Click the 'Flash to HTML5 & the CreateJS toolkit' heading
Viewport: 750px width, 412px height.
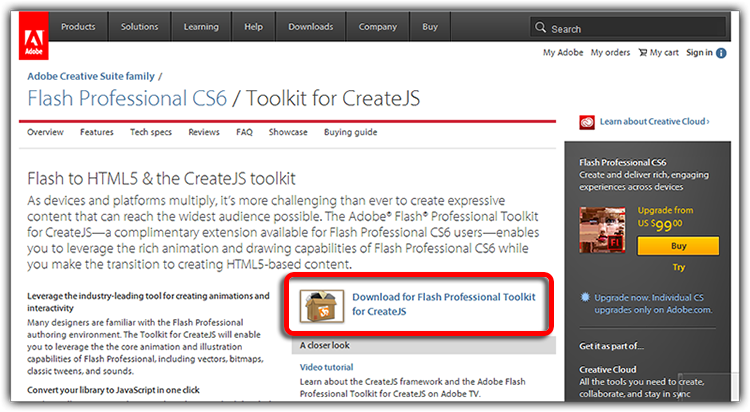[x=161, y=178]
